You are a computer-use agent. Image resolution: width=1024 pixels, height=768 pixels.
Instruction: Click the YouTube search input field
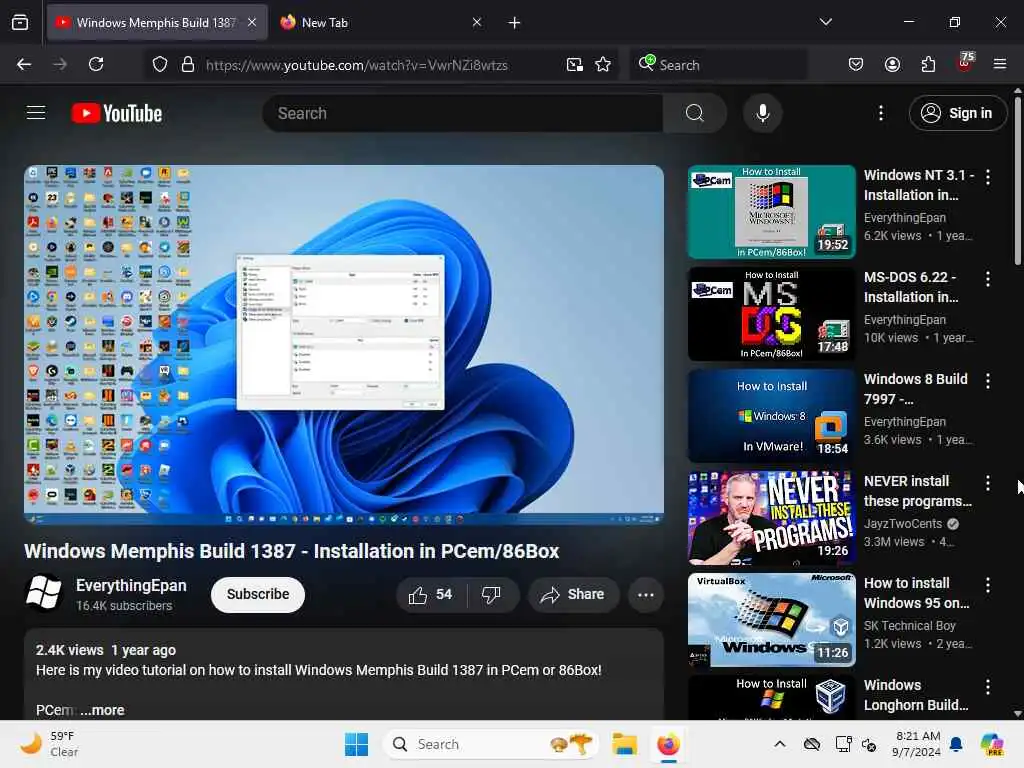click(x=462, y=113)
